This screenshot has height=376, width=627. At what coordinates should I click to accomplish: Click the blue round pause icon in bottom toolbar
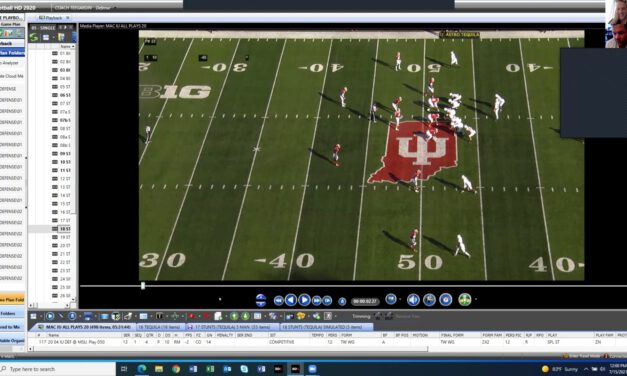72,316
